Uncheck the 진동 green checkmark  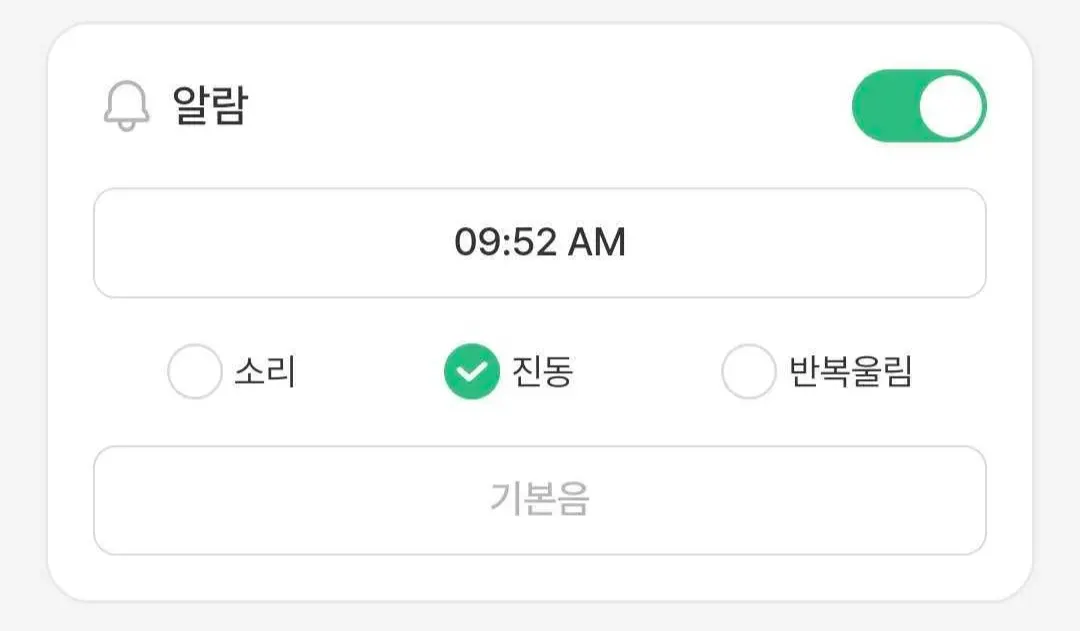471,372
